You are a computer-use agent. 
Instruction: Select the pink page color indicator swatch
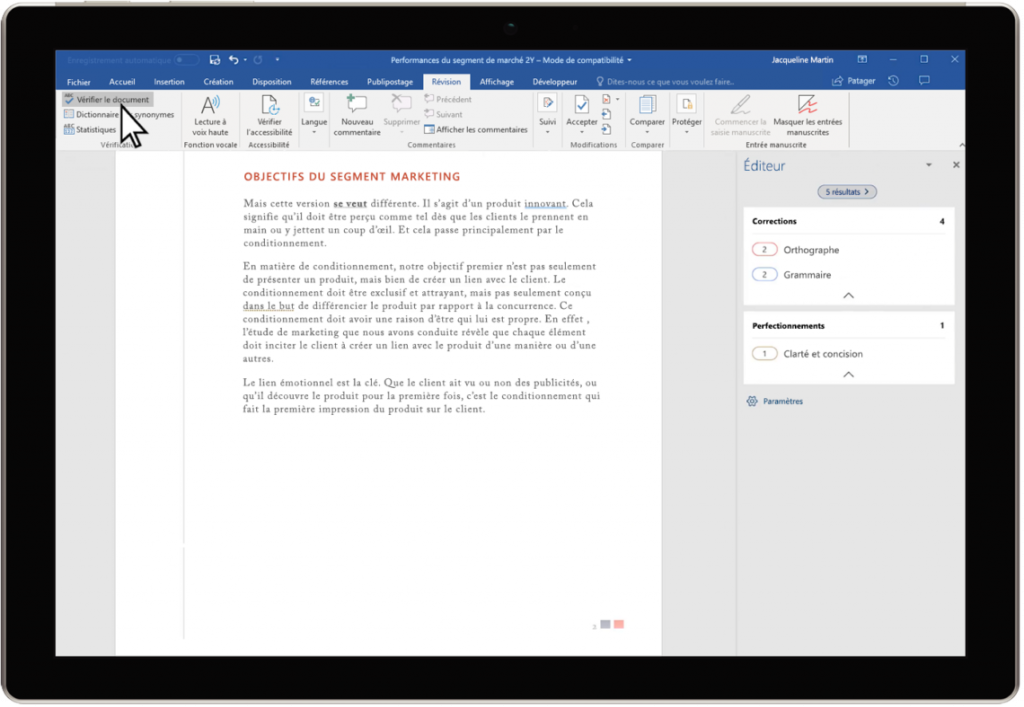click(x=618, y=623)
